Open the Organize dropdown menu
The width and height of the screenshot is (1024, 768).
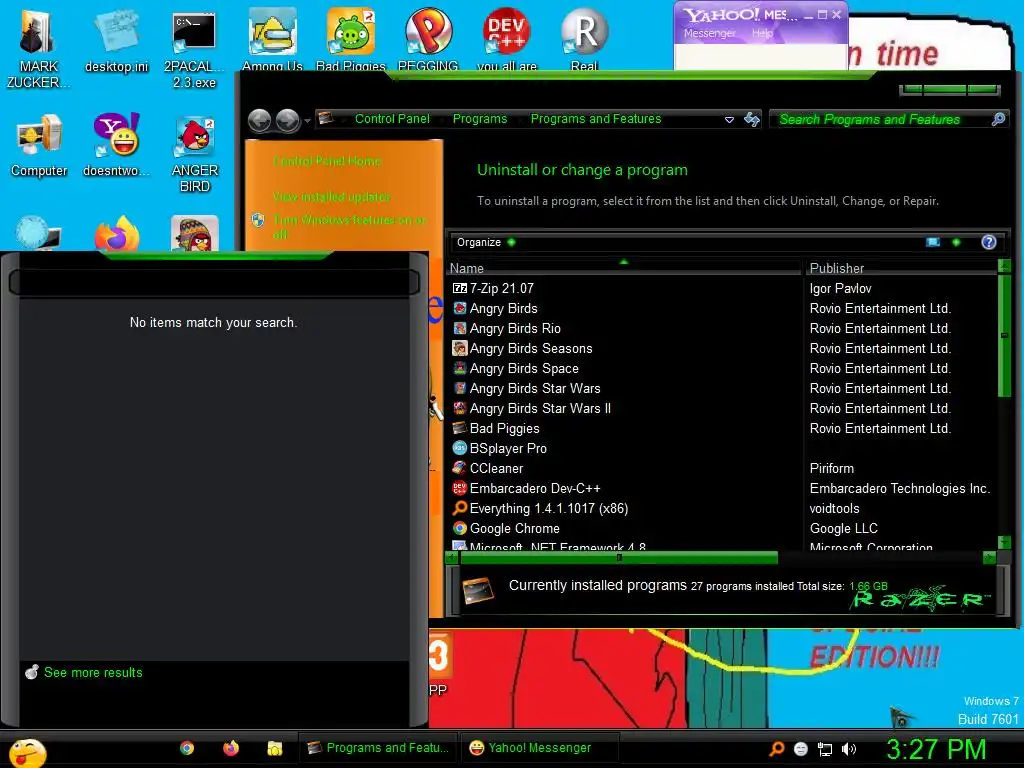(x=486, y=242)
